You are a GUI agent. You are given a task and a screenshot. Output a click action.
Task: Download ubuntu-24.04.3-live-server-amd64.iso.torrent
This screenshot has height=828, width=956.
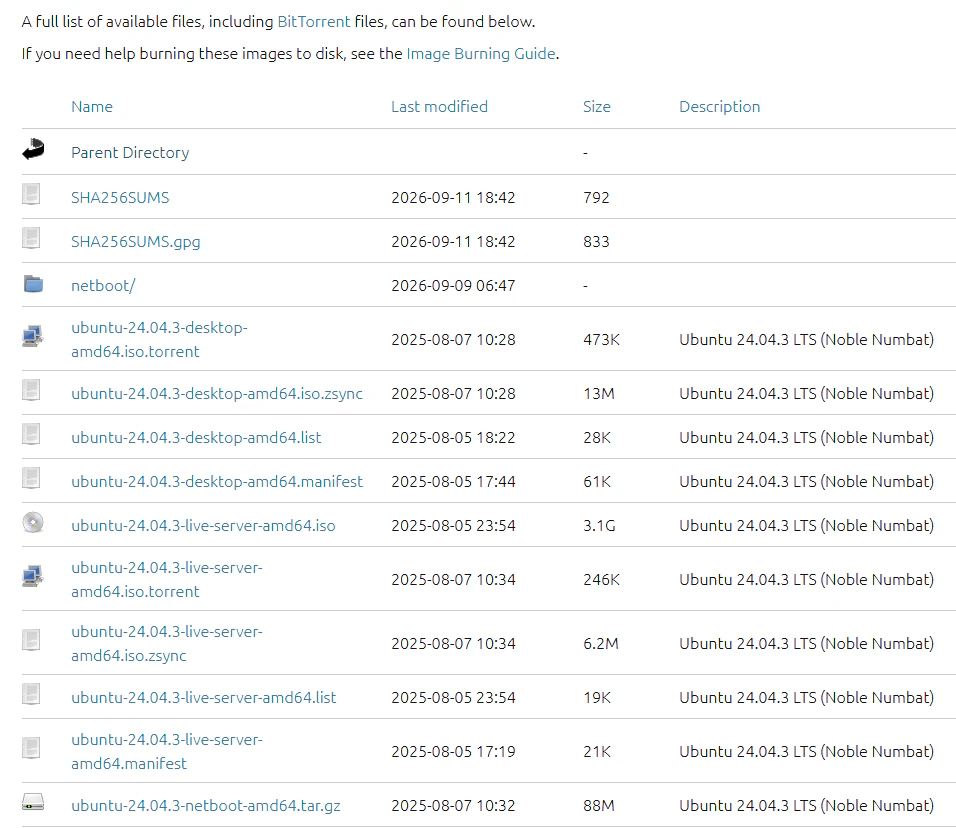[166, 579]
